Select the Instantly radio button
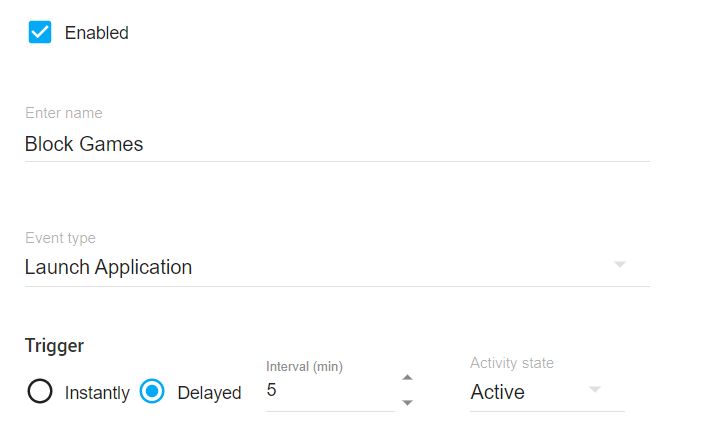The image size is (714, 445). (x=40, y=392)
